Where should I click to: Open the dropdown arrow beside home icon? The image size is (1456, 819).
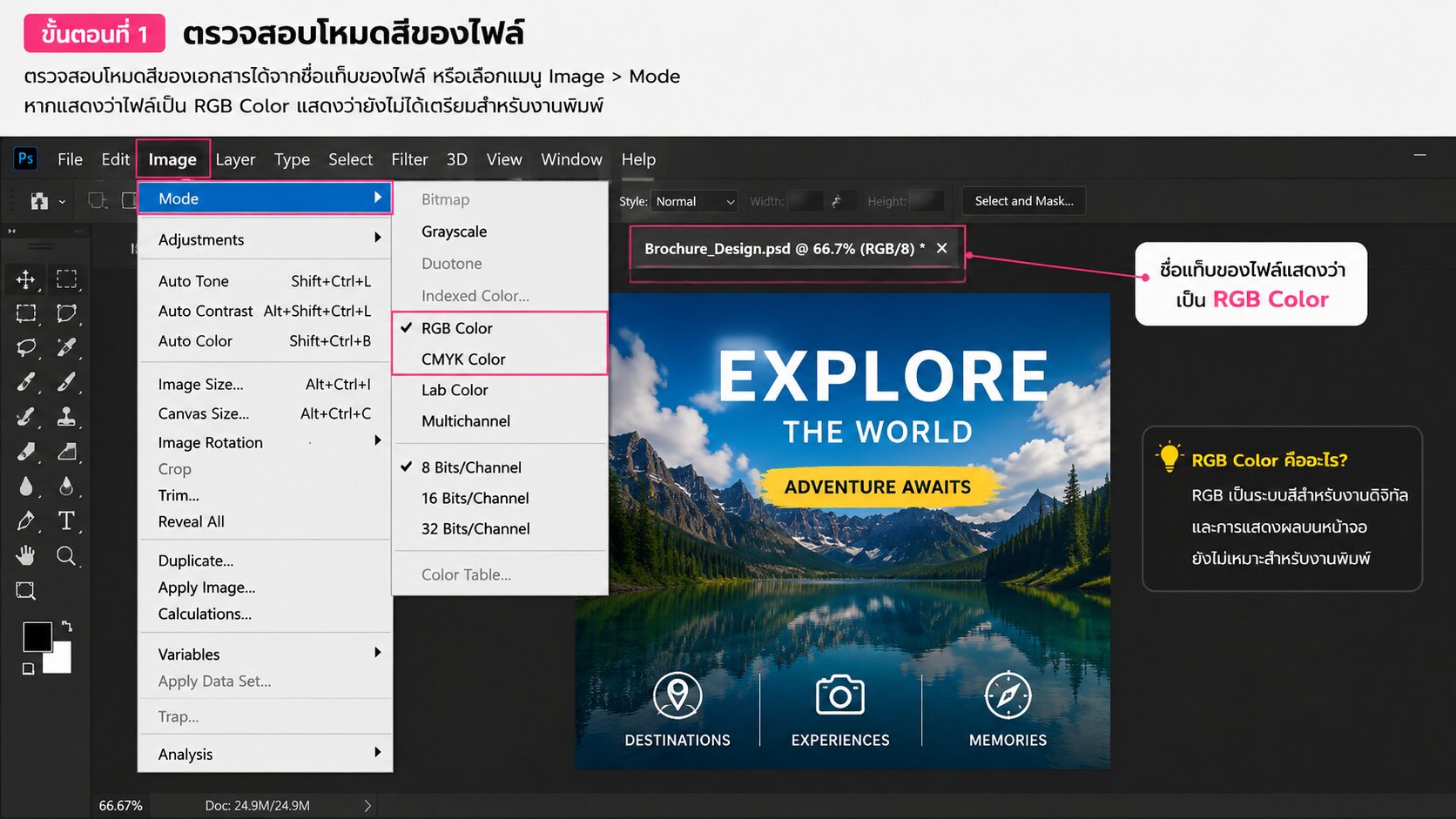point(62,202)
